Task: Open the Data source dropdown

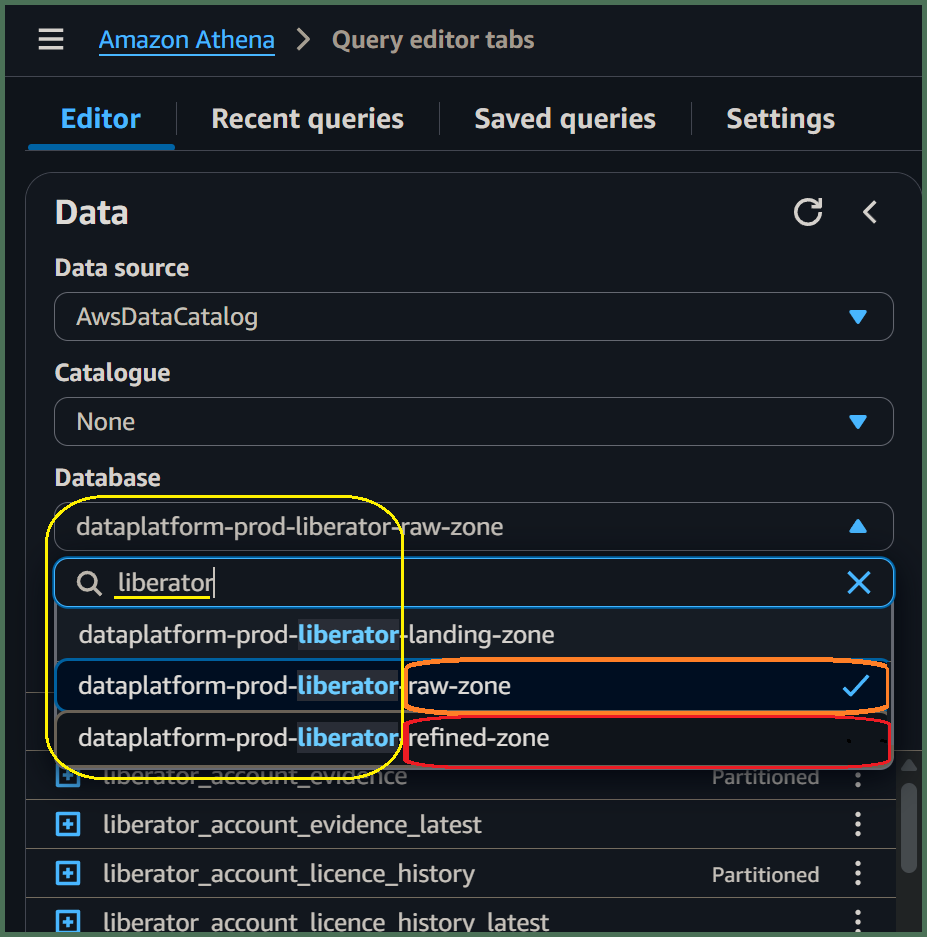Action: coord(473,317)
